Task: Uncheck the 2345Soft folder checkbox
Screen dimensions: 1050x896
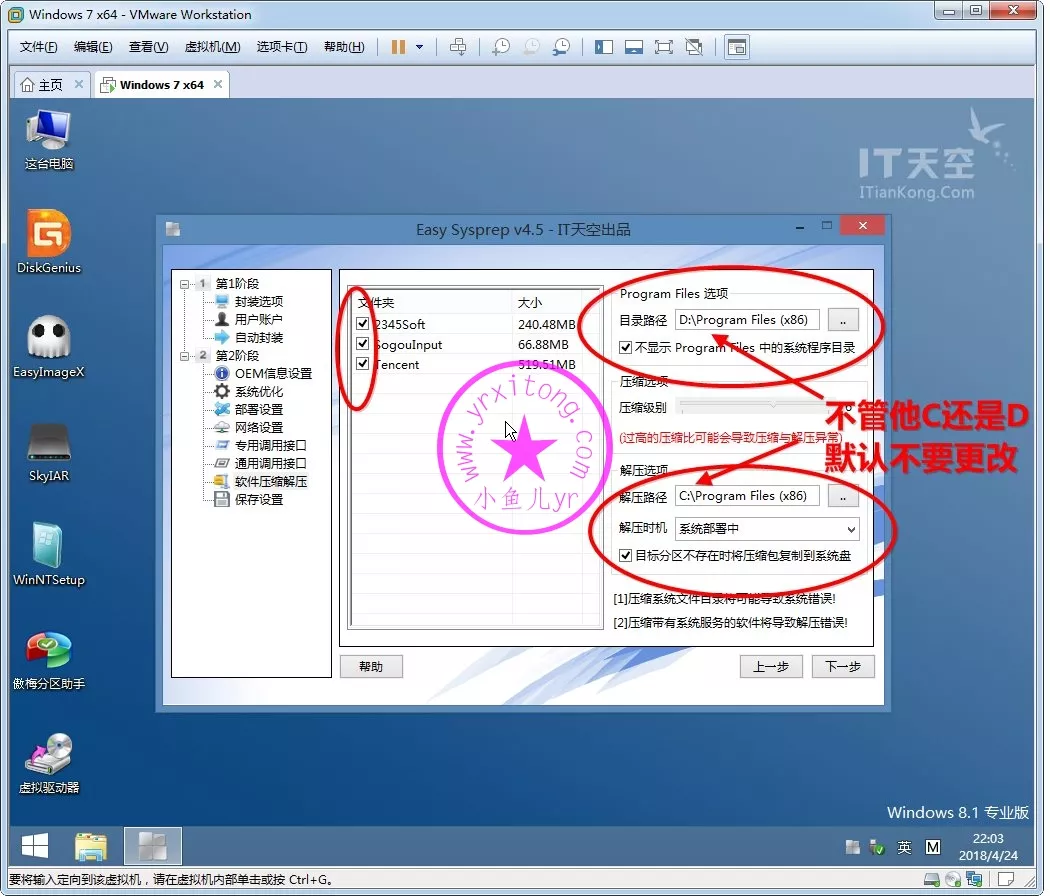Action: pyautogui.click(x=363, y=324)
